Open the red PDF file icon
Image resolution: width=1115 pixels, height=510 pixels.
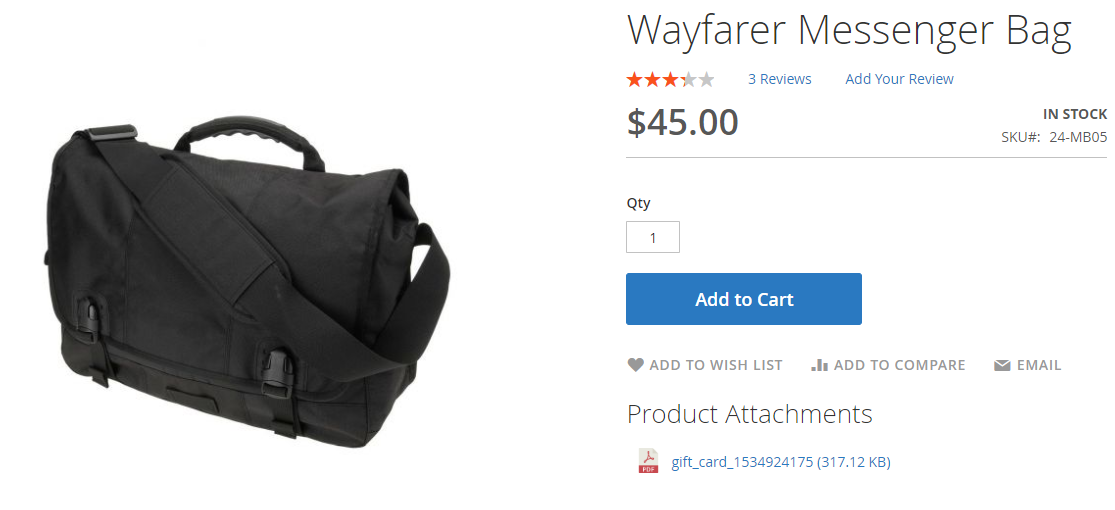click(x=648, y=461)
